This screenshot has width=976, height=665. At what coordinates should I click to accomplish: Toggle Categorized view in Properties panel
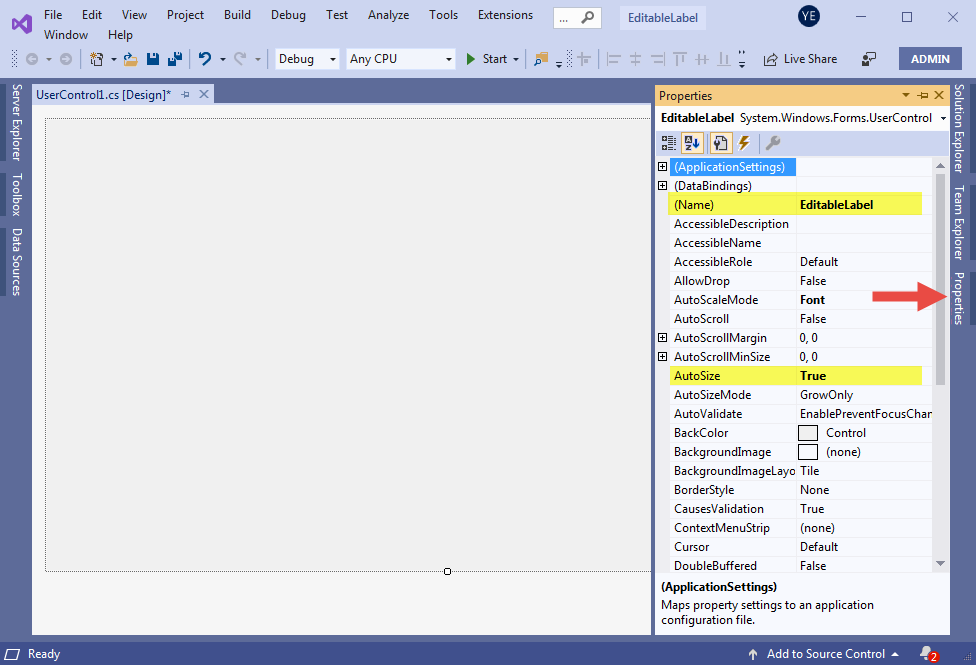pyautogui.click(x=669, y=143)
